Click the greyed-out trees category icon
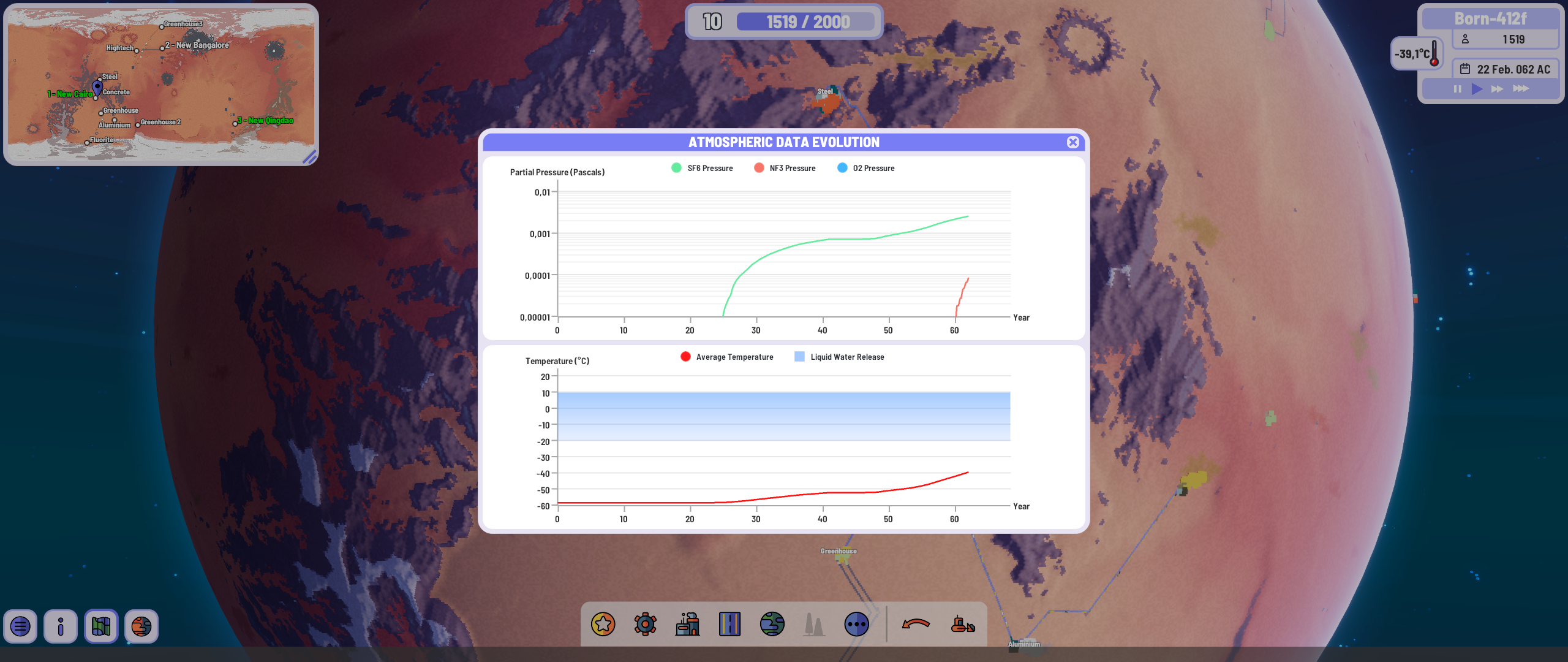Viewport: 1568px width, 662px height. click(814, 625)
